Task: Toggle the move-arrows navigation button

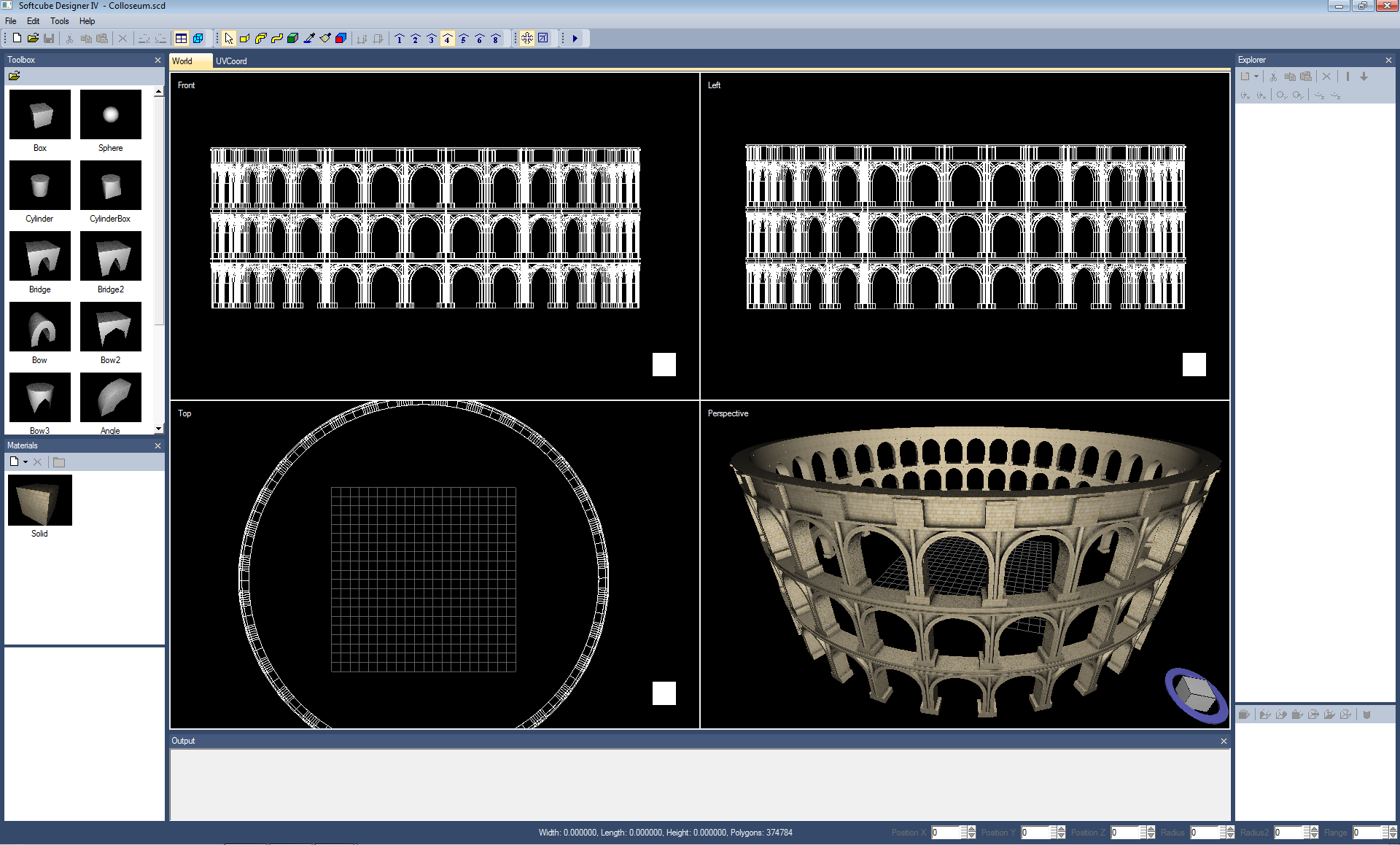Action: pyautogui.click(x=526, y=39)
